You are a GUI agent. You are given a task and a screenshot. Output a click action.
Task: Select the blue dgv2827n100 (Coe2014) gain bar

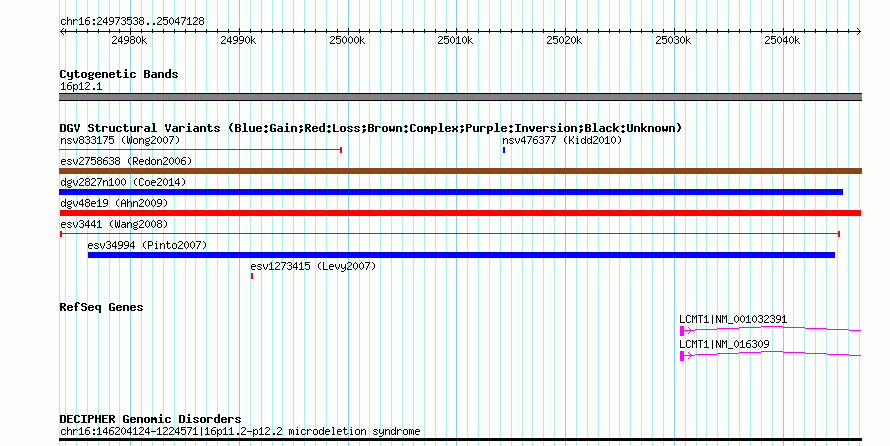(x=451, y=192)
